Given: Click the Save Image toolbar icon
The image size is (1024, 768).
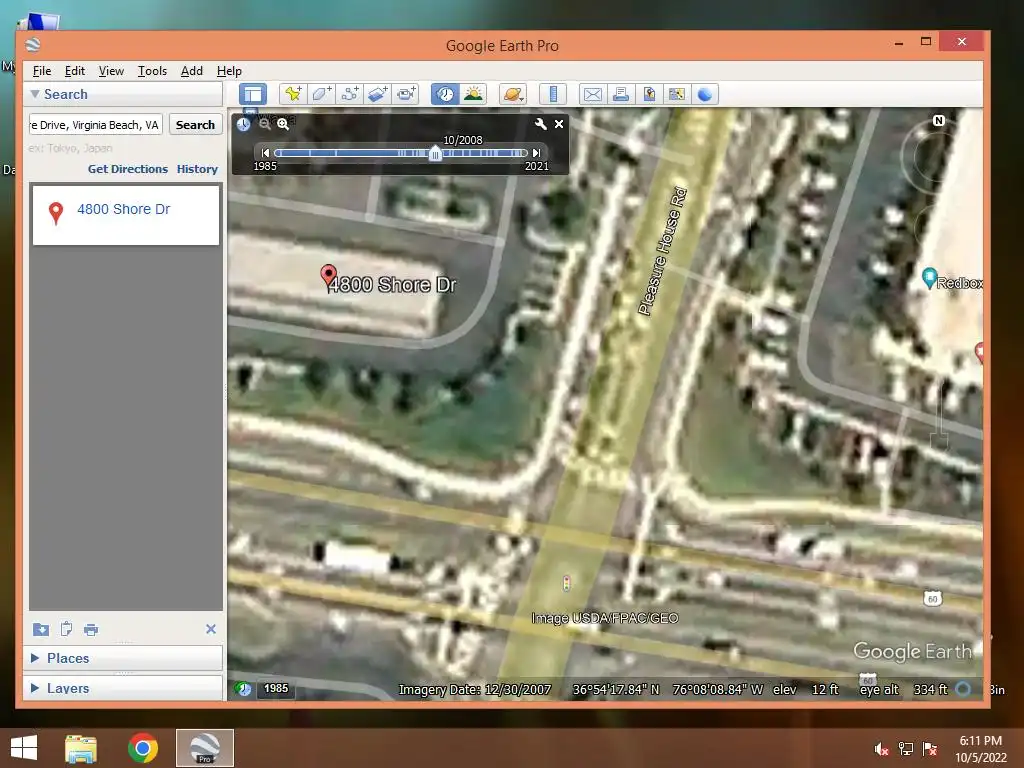Looking at the screenshot, I should [648, 94].
